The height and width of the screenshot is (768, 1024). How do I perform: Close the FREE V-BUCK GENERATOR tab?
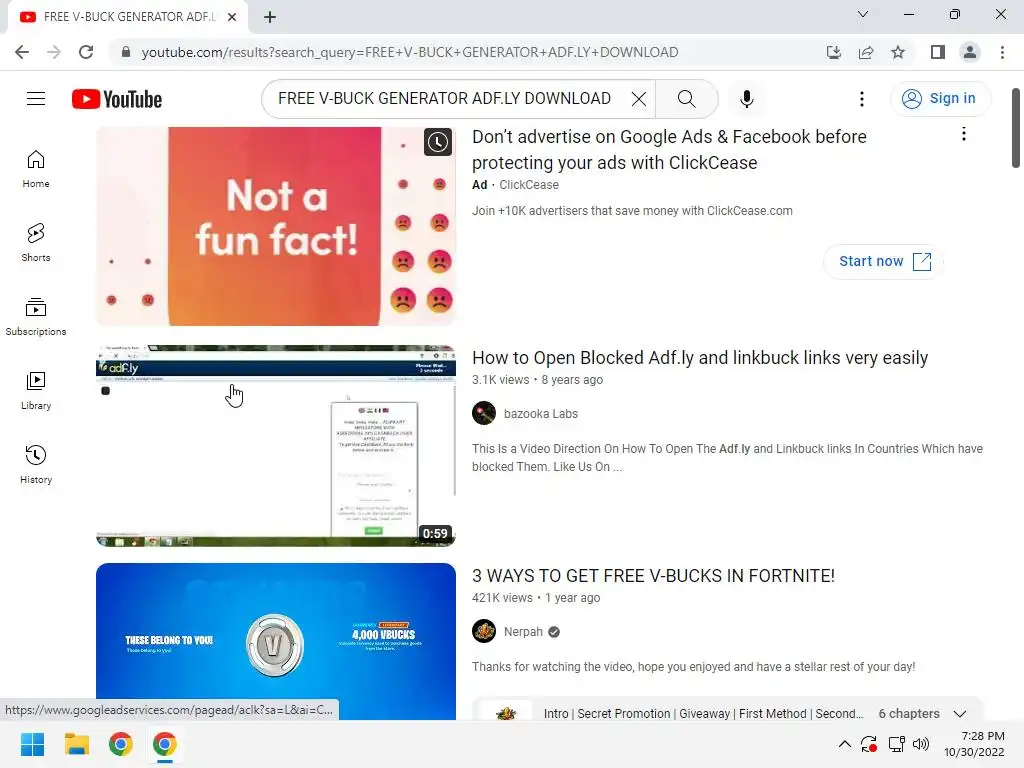[x=232, y=17]
